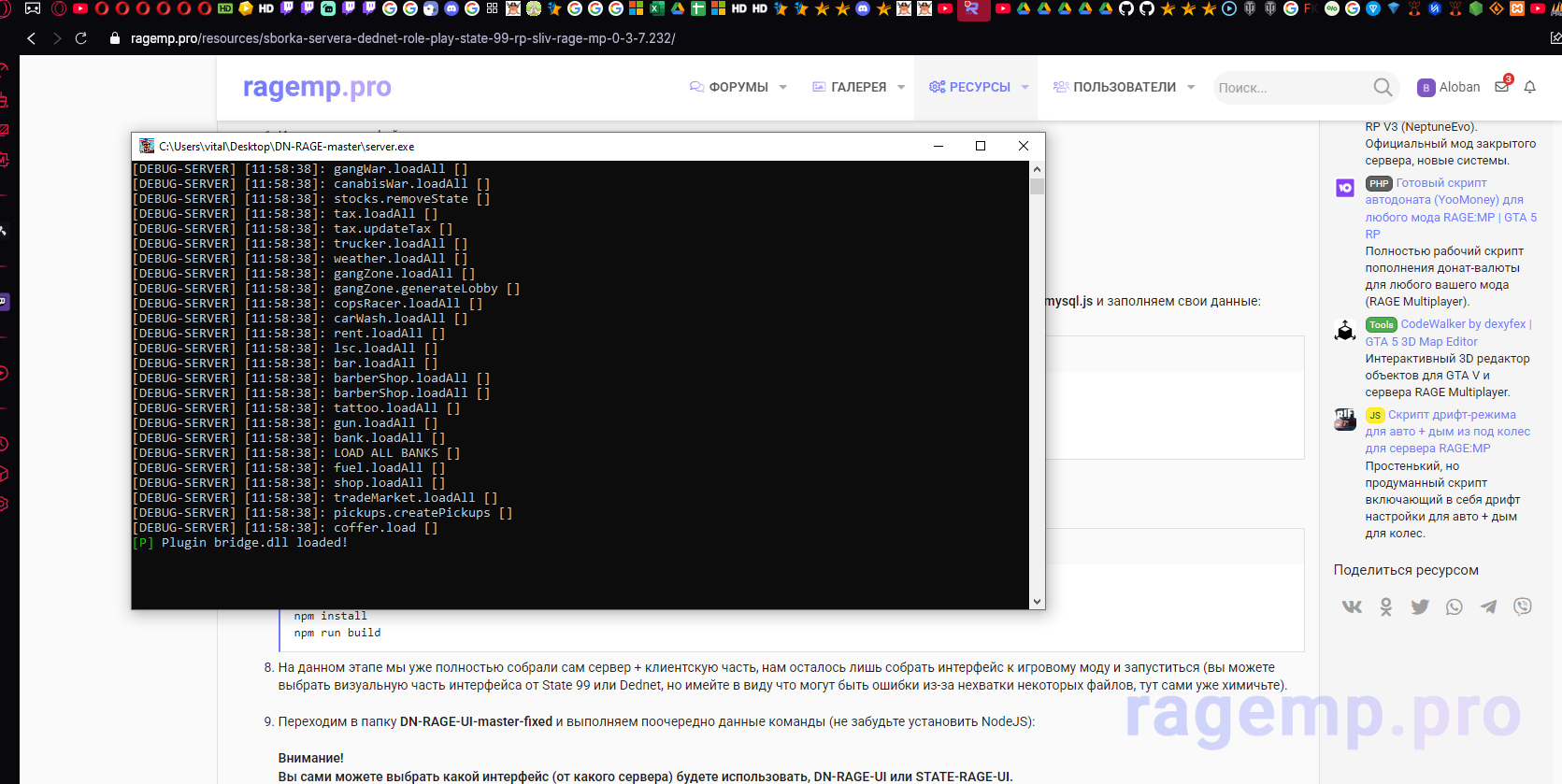The height and width of the screenshot is (784, 1562).
Task: Share the resource via Telegram
Action: click(1488, 606)
